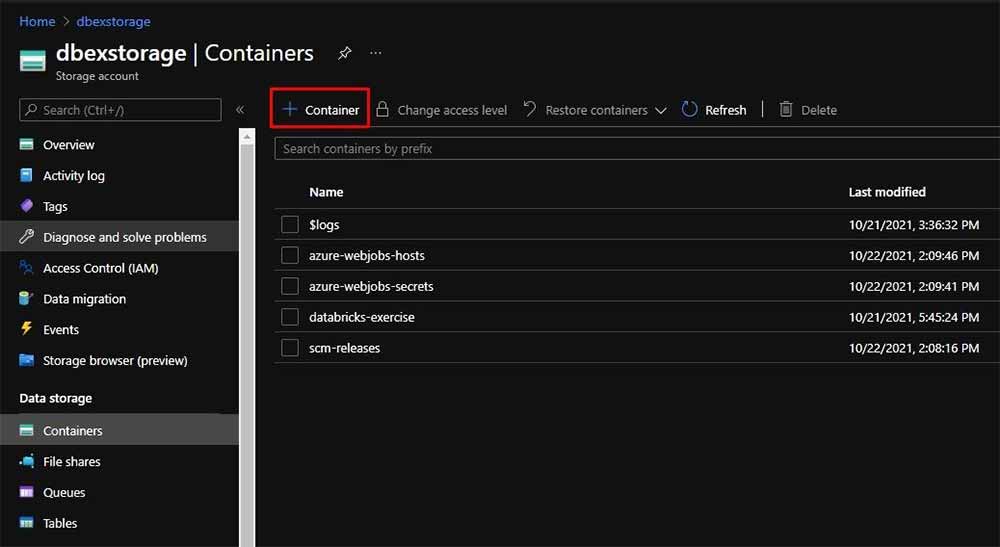This screenshot has height=547, width=1000.
Task: Focus the sidebar Search (Ctrl+/) field
Action: [121, 110]
